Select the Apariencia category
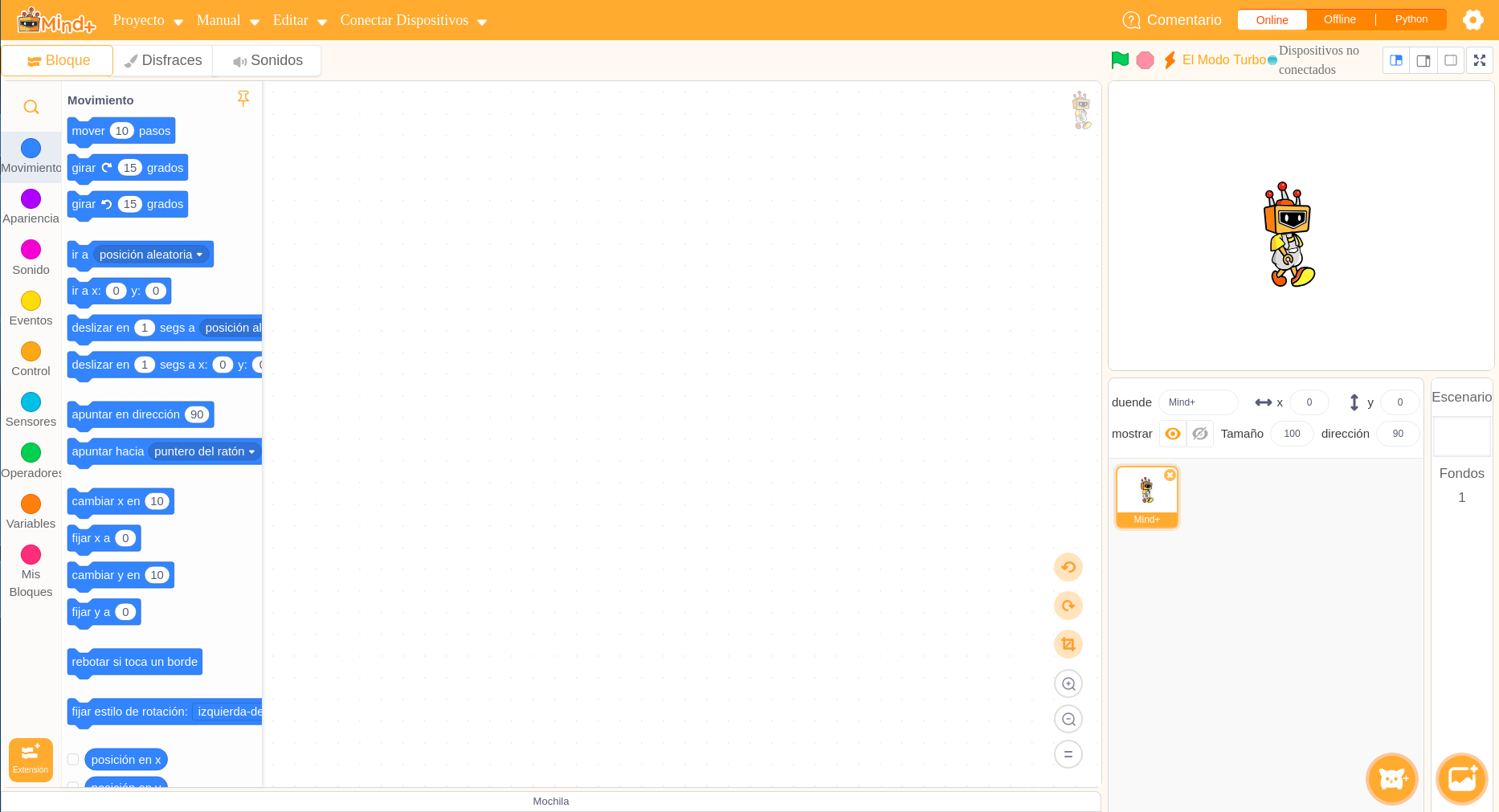 (x=31, y=207)
